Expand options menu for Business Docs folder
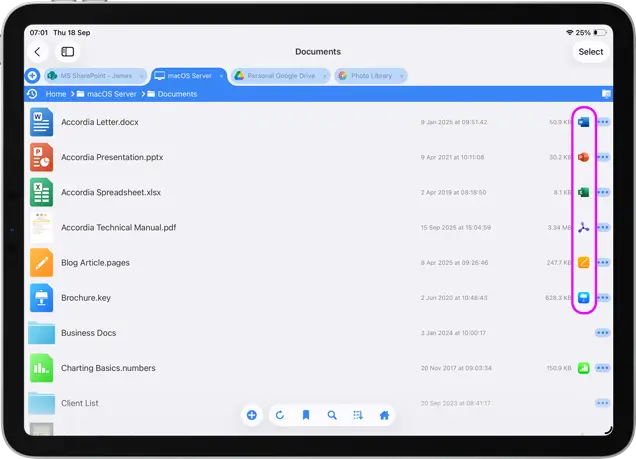636x459 pixels. [603, 333]
